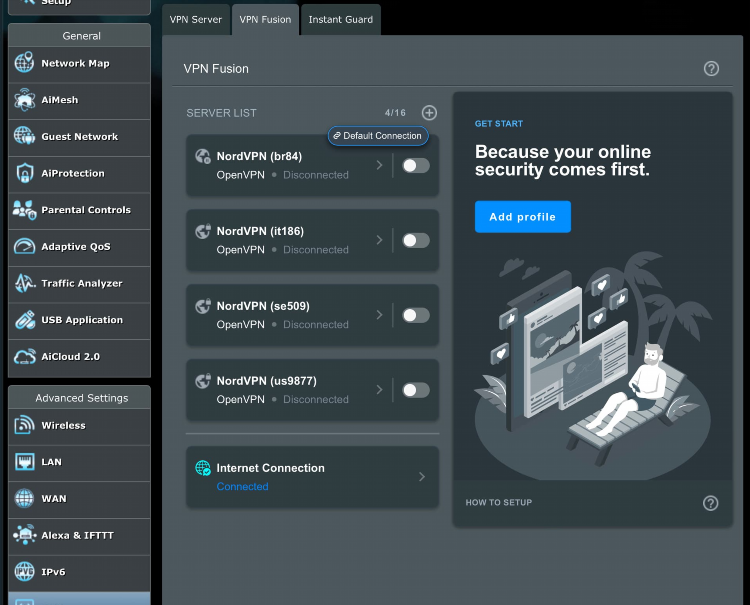Click the NordVPN (se509) globe icon
Image resolution: width=750 pixels, height=605 pixels.
click(x=203, y=306)
